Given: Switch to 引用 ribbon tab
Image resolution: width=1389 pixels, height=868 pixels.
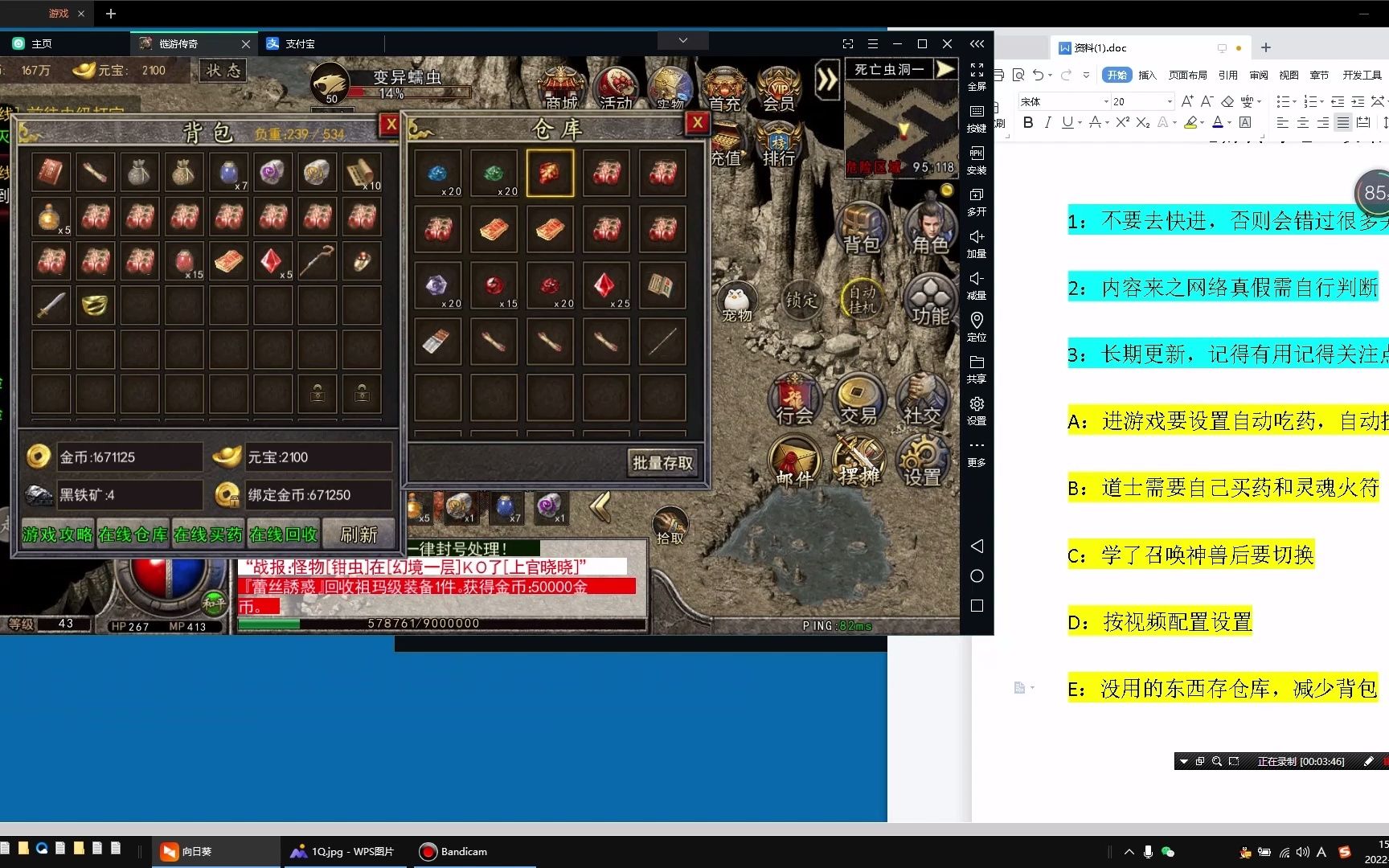Looking at the screenshot, I should (1227, 75).
